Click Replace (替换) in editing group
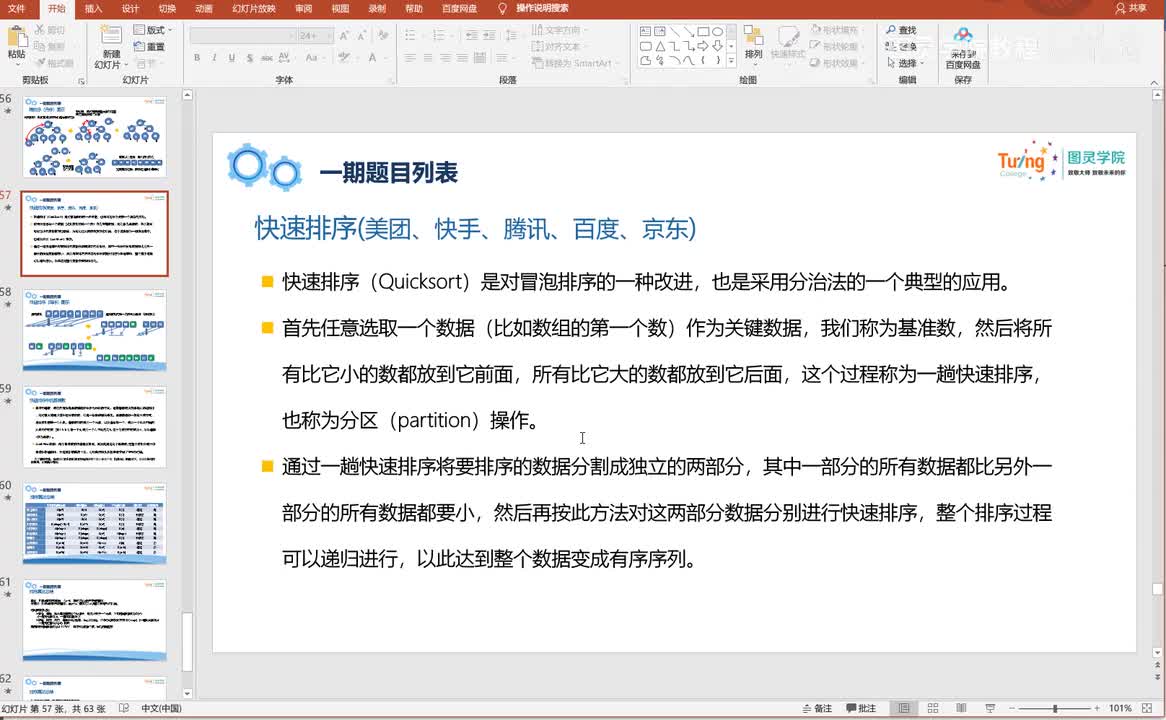 (x=901, y=46)
